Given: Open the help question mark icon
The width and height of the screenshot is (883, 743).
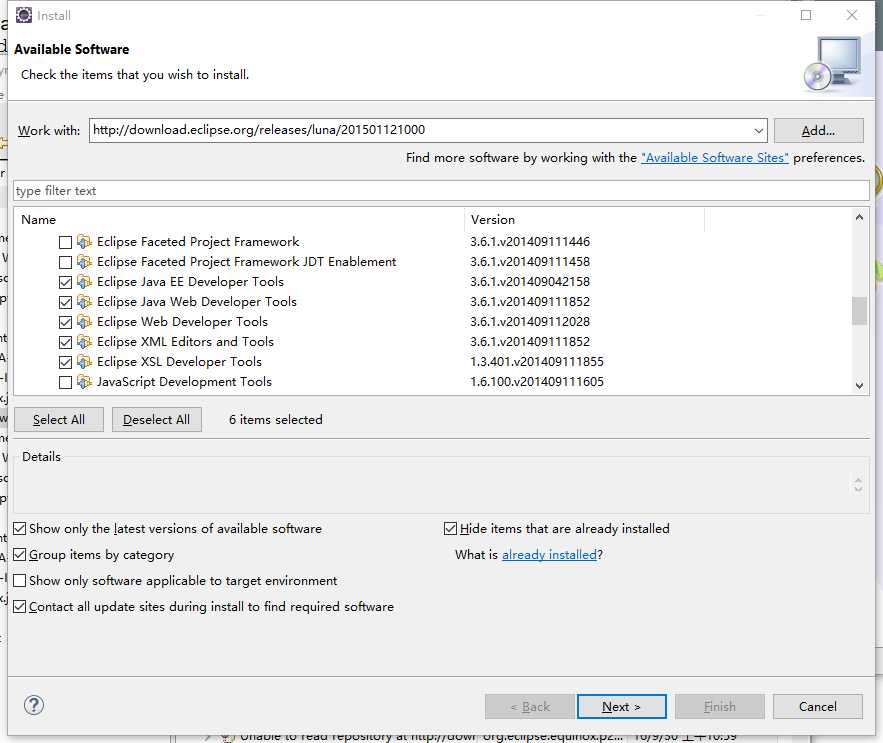Looking at the screenshot, I should click(34, 705).
